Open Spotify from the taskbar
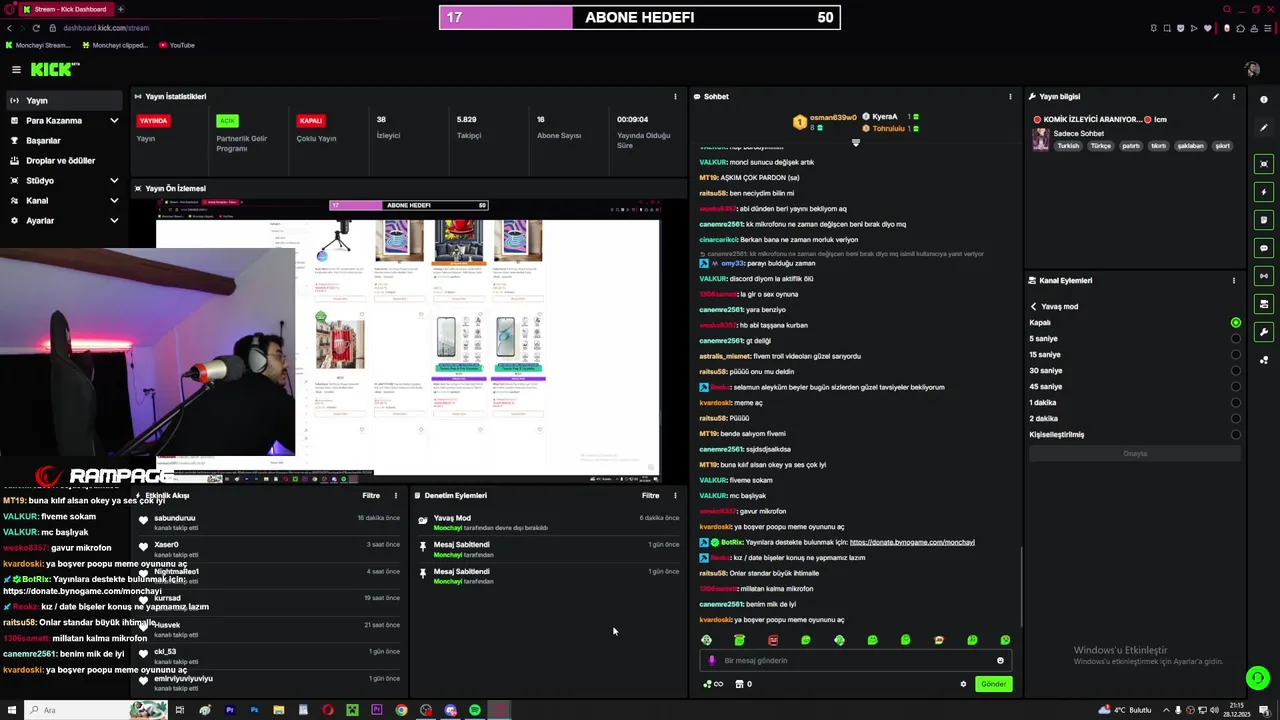This screenshot has width=1280, height=720. tap(474, 710)
